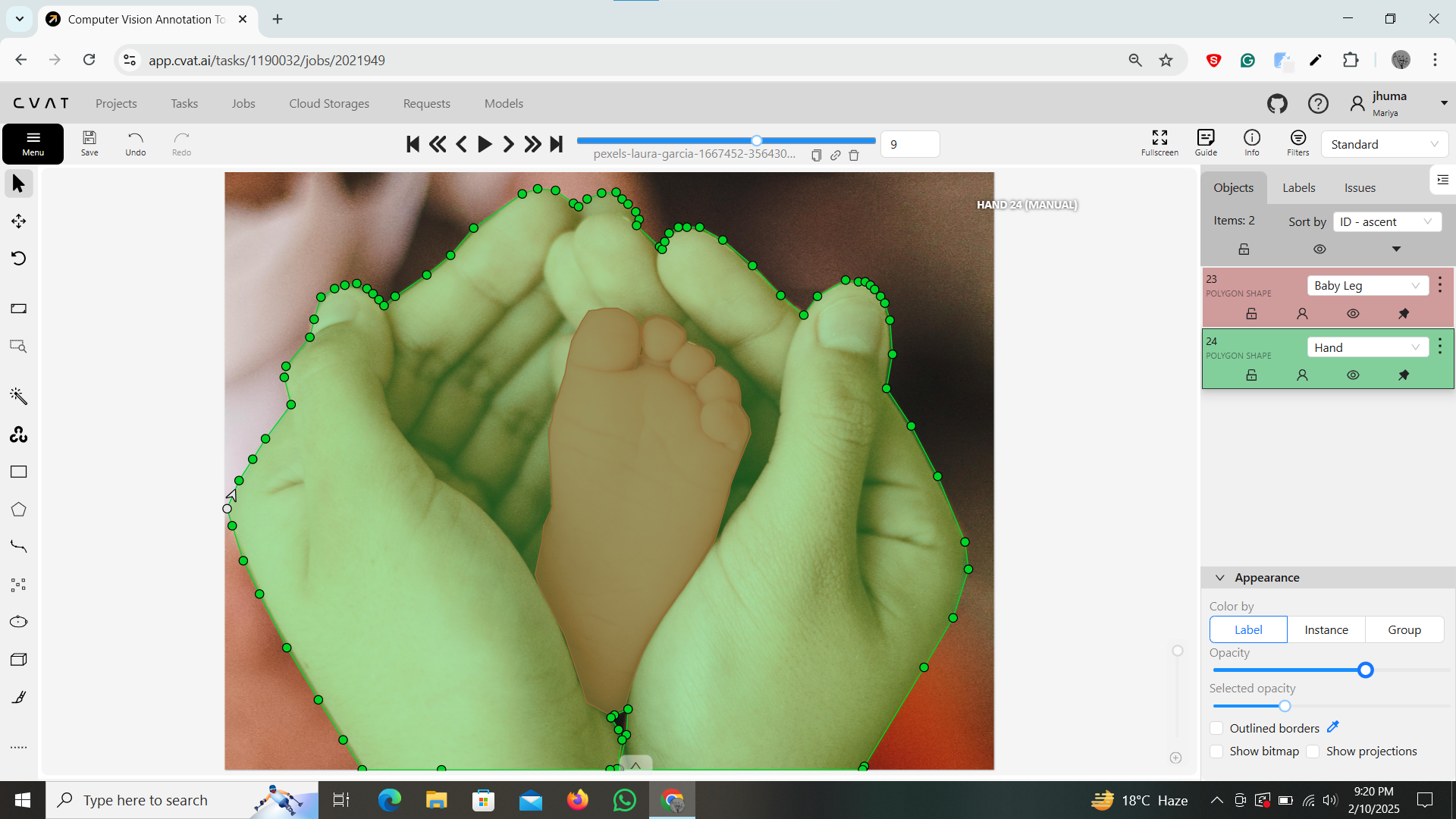Enter Fullscreen mode

pyautogui.click(x=1159, y=142)
